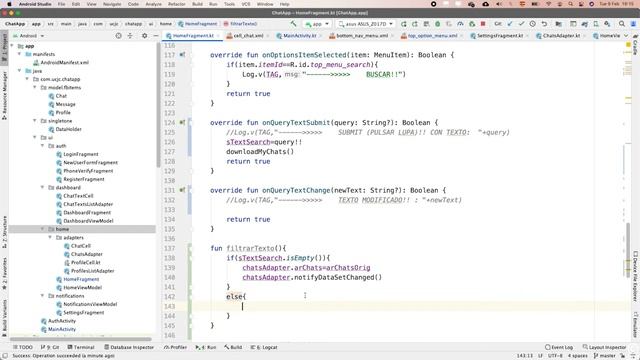Open the Profiler tool window
The image size is (640, 360).
(x=175, y=347)
